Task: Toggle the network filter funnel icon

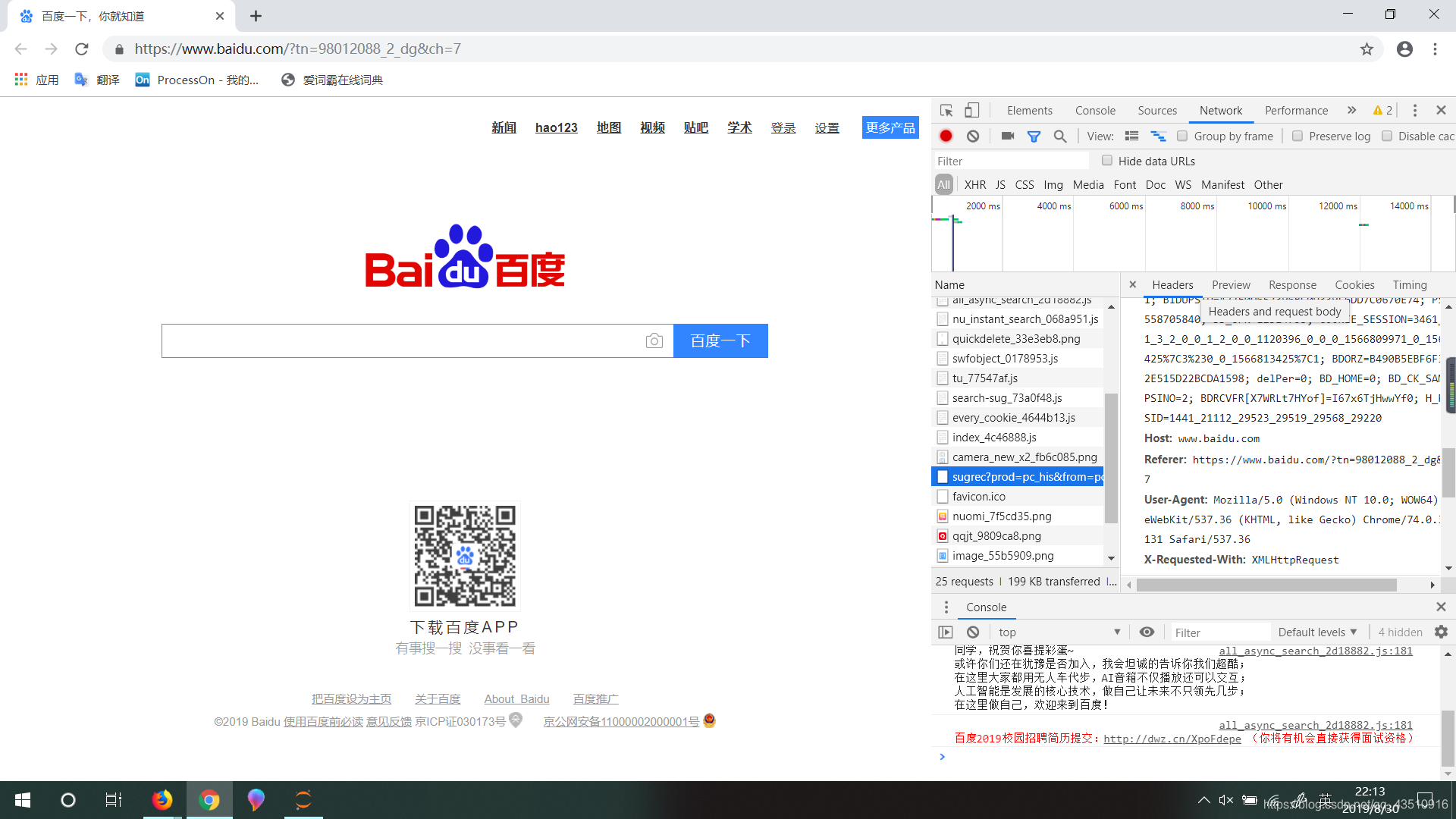Action: coord(1034,136)
